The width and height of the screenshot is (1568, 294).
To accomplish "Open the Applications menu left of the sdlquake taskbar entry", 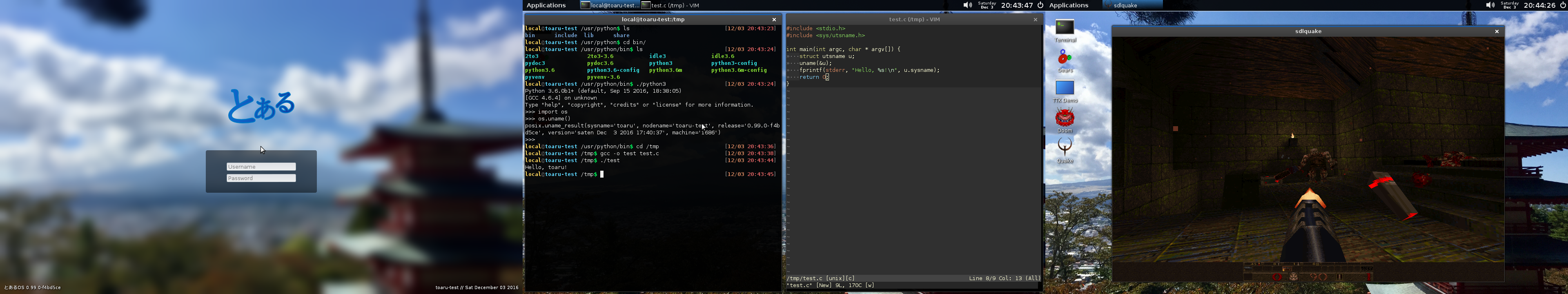I will 1068,5.
